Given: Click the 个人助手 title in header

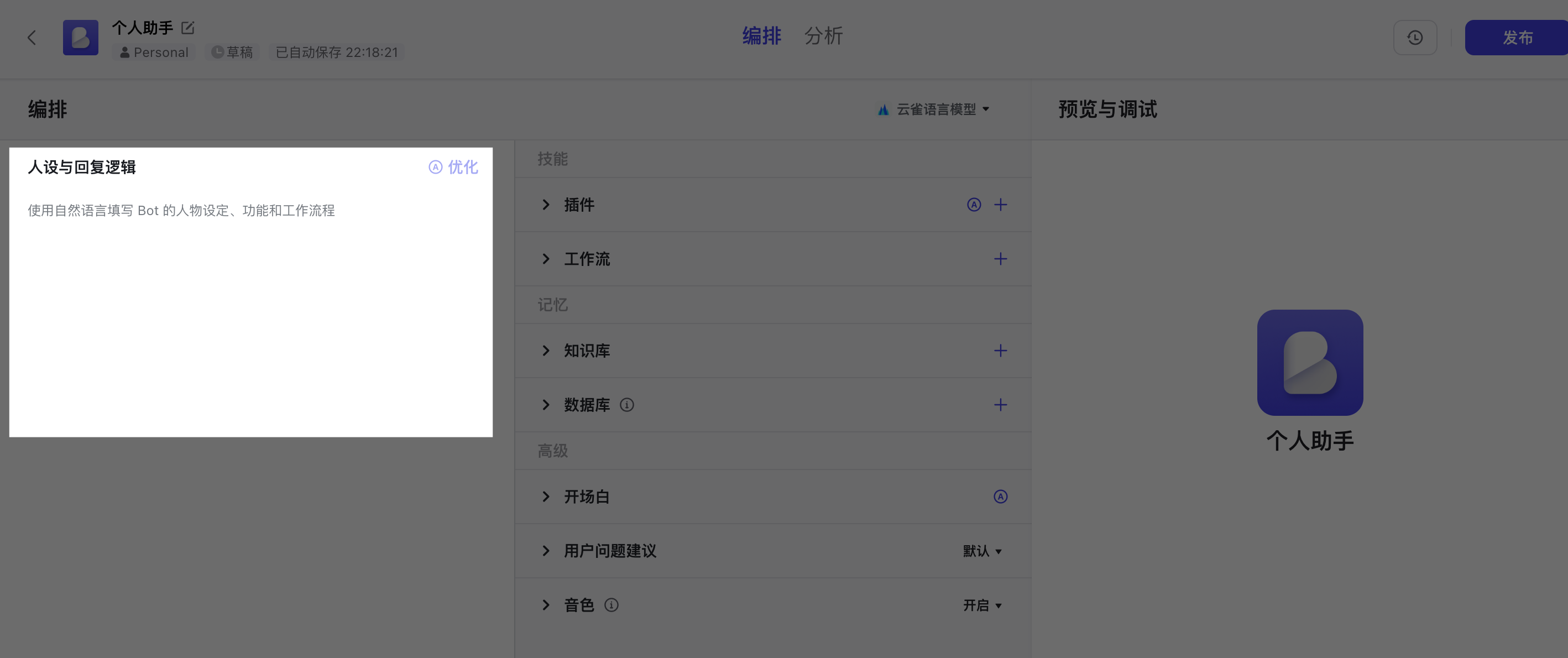Looking at the screenshot, I should [143, 28].
